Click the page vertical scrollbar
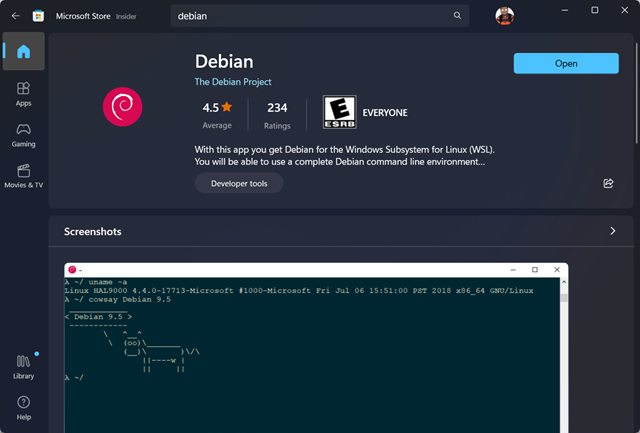Image resolution: width=640 pixels, height=433 pixels. (x=636, y=93)
